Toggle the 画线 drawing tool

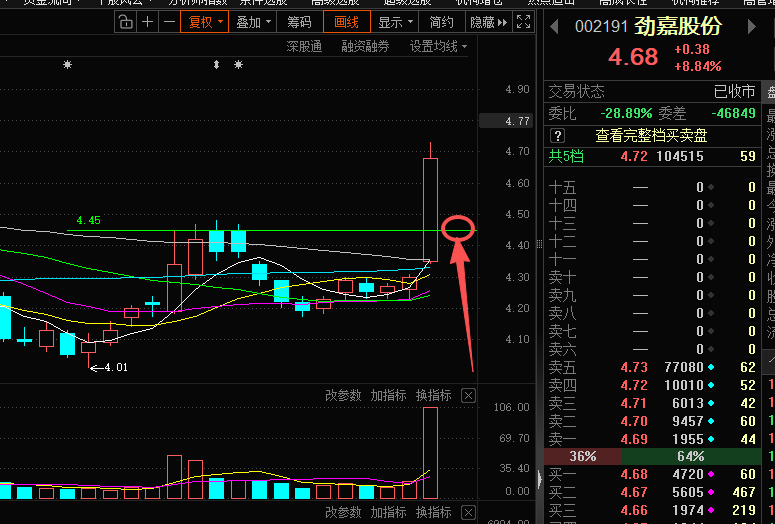click(x=346, y=22)
